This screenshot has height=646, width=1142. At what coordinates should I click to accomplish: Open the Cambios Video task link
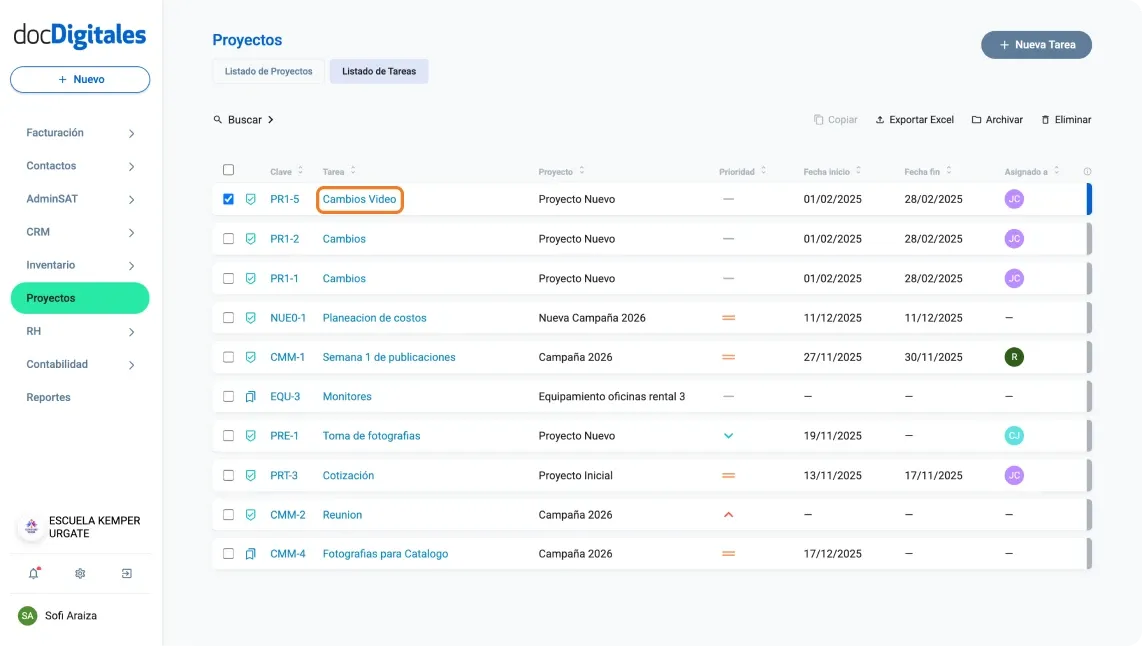(359, 199)
